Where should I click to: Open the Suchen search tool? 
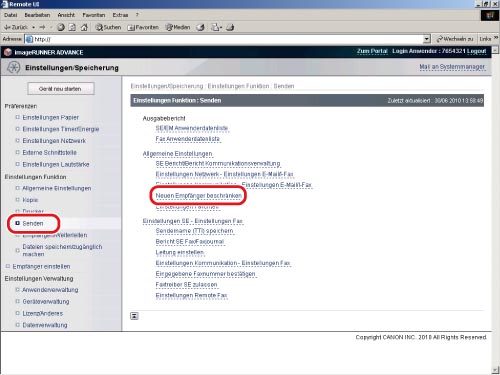point(108,27)
